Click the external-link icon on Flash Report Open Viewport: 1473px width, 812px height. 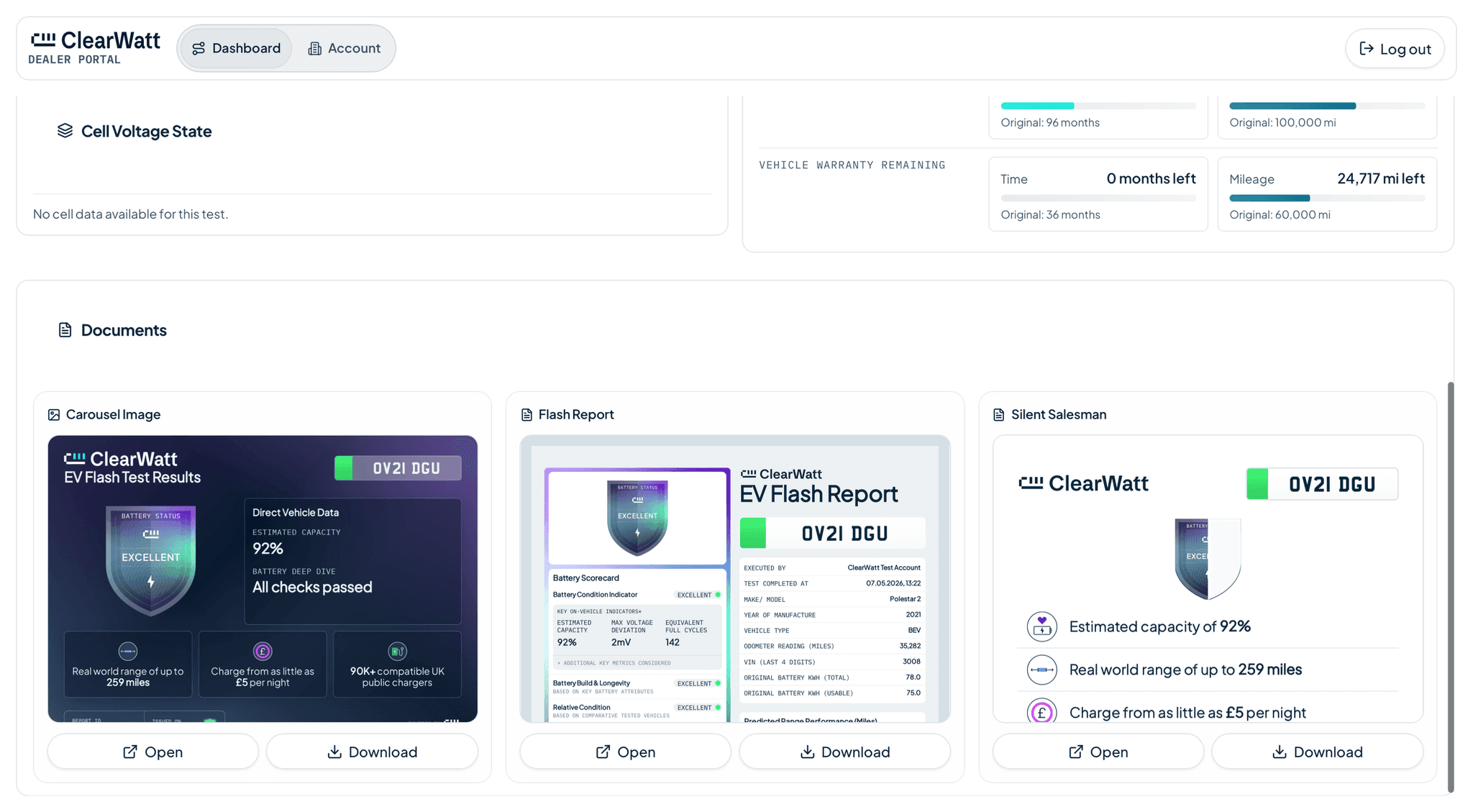coord(603,752)
